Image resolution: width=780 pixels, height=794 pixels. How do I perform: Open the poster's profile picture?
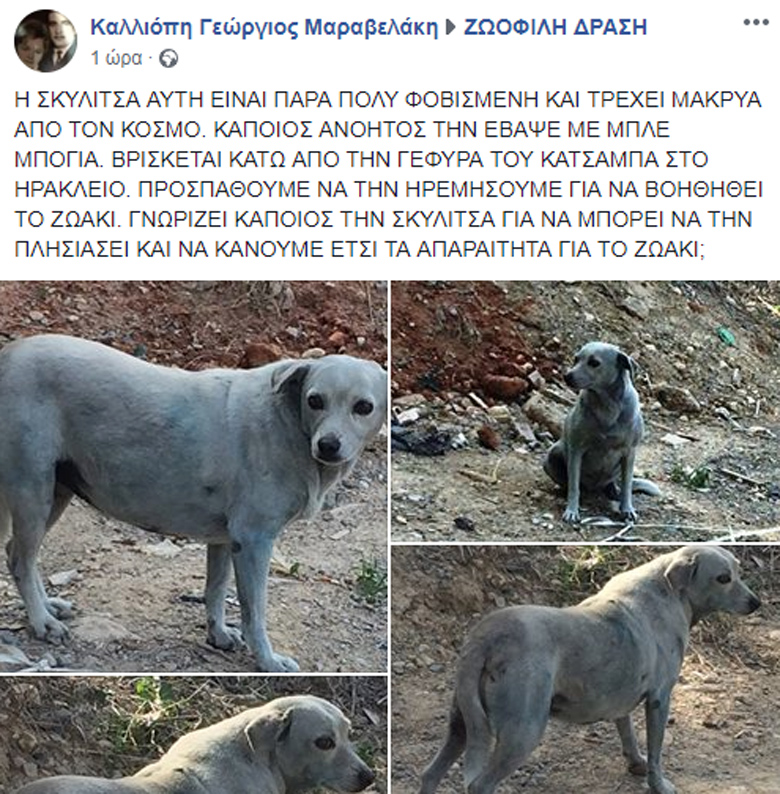click(46, 41)
